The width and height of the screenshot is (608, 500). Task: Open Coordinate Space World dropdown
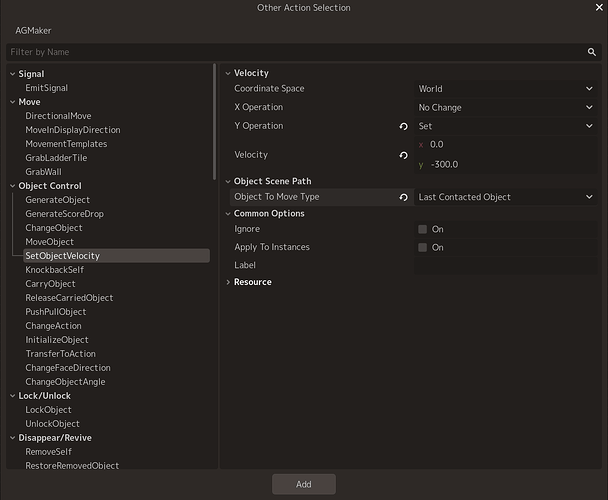(x=506, y=89)
